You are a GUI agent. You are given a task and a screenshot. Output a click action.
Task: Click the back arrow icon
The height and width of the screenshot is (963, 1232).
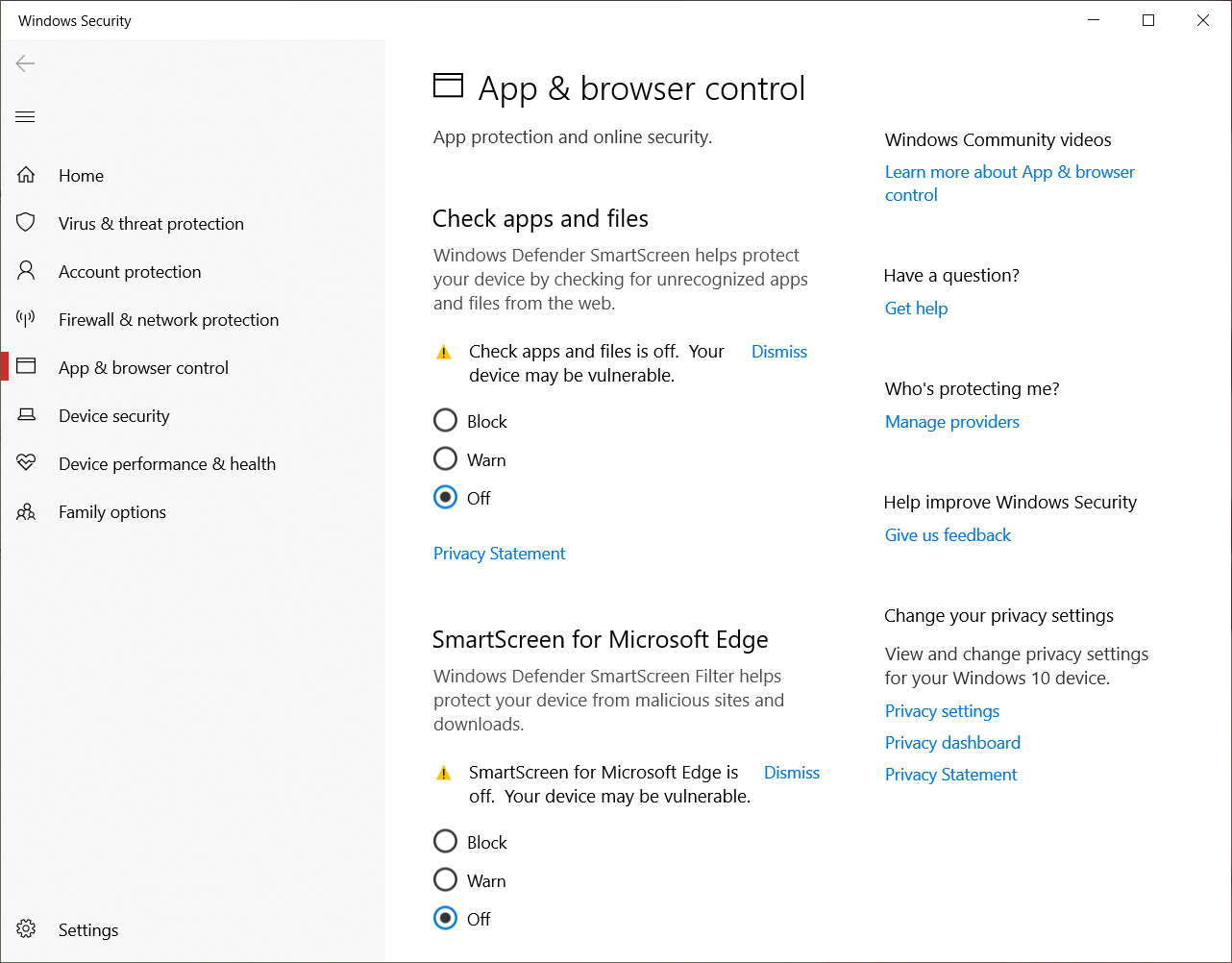point(25,63)
